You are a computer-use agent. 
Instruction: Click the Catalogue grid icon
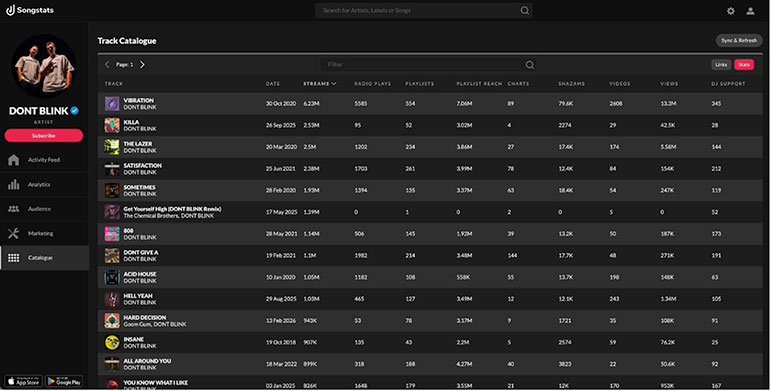point(14,258)
